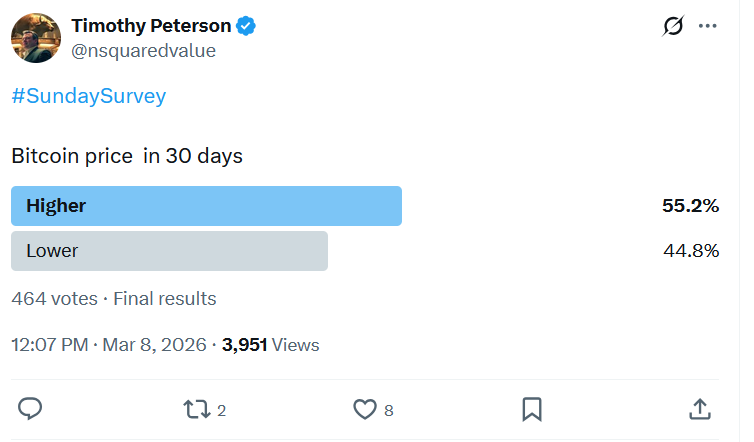The height and width of the screenshot is (442, 754).
Task: Like the post with the heart icon
Action: coord(366,409)
